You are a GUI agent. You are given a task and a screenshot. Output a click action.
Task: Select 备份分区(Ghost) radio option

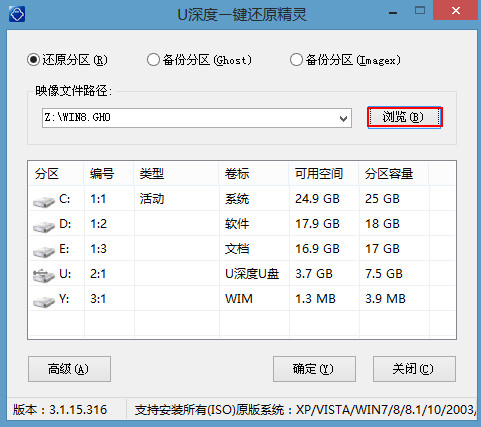pyautogui.click(x=153, y=60)
